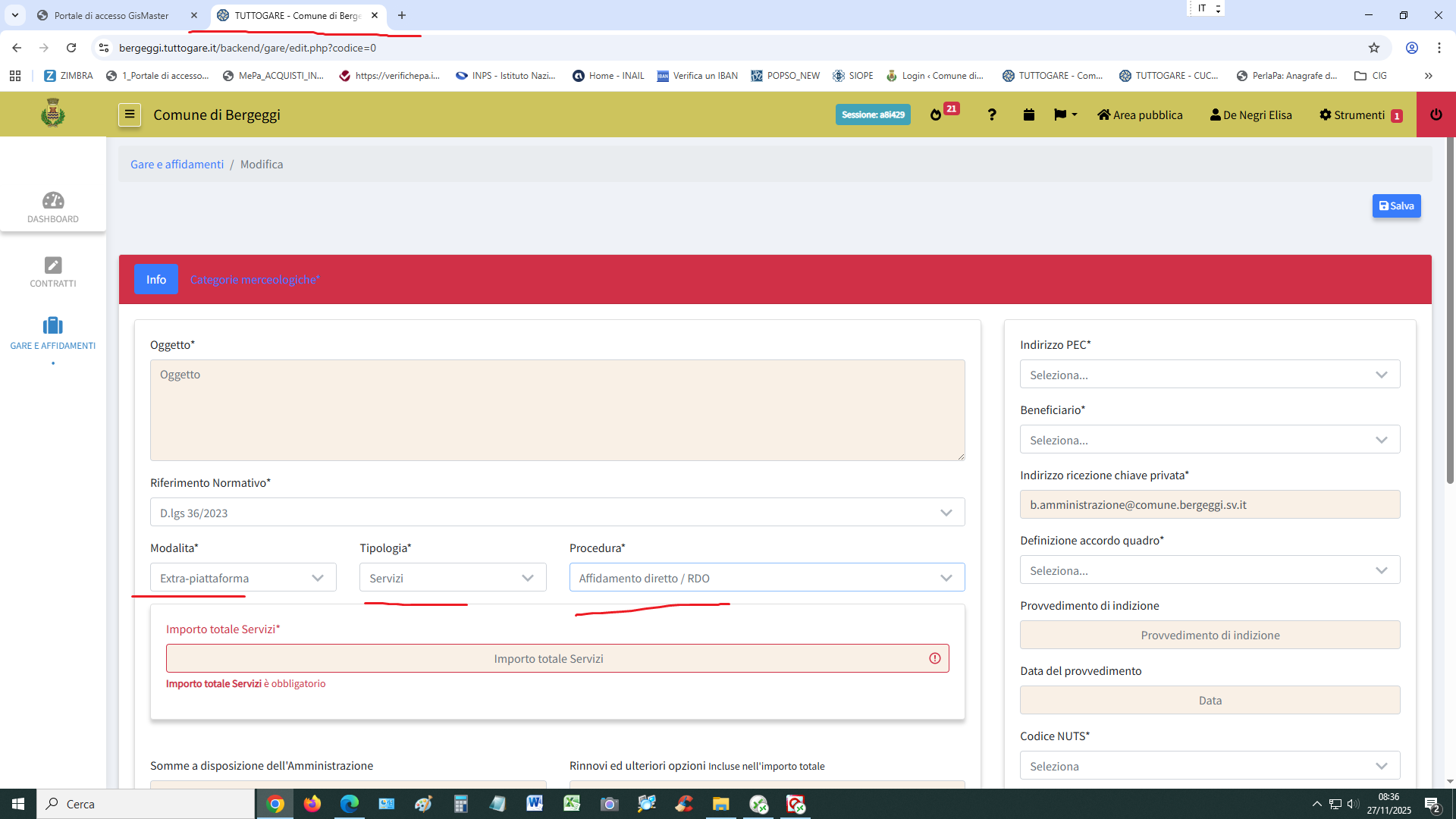Screen dimensions: 1456x819
Task: Open the Beneficiario dropdown
Action: coord(1209,440)
